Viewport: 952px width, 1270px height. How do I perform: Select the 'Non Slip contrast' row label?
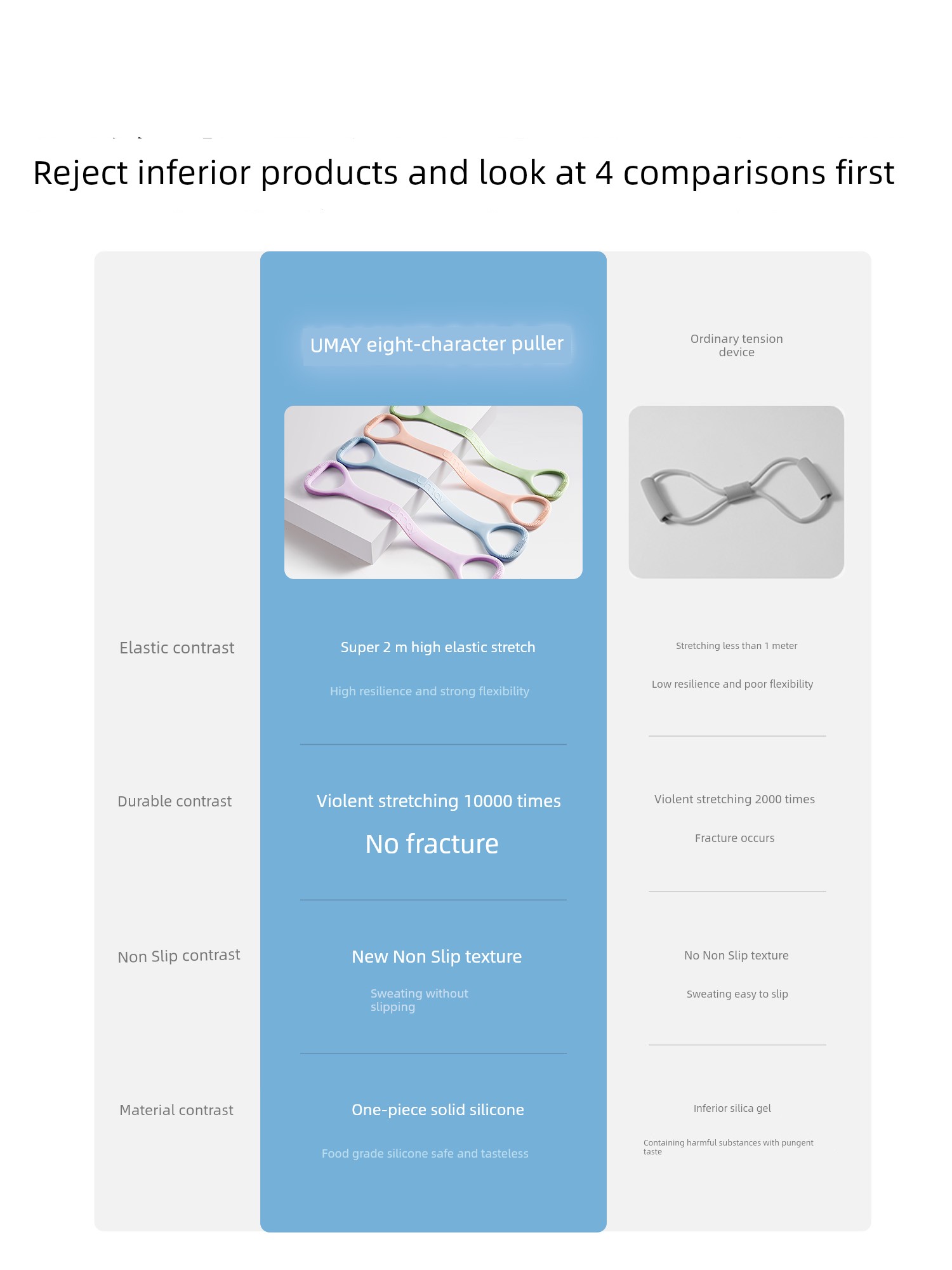pos(179,956)
